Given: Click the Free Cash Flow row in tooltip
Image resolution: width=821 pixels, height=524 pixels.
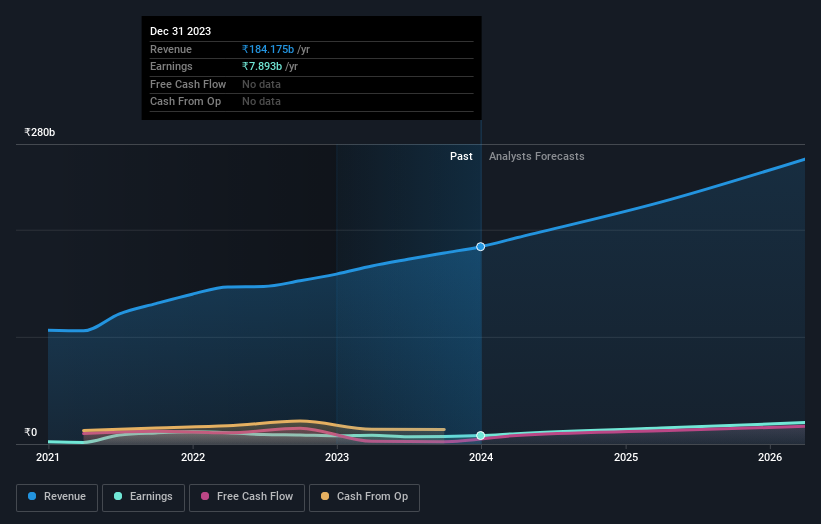Looking at the screenshot, I should 312,84.
